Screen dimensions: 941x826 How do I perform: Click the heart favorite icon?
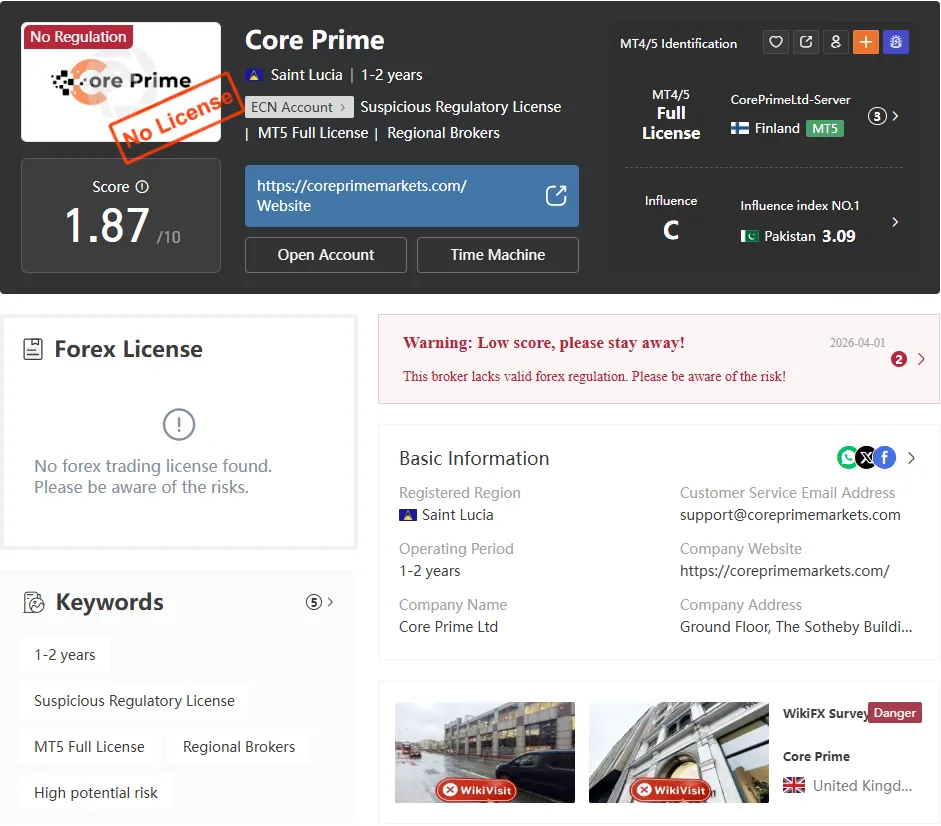pyautogui.click(x=775, y=42)
